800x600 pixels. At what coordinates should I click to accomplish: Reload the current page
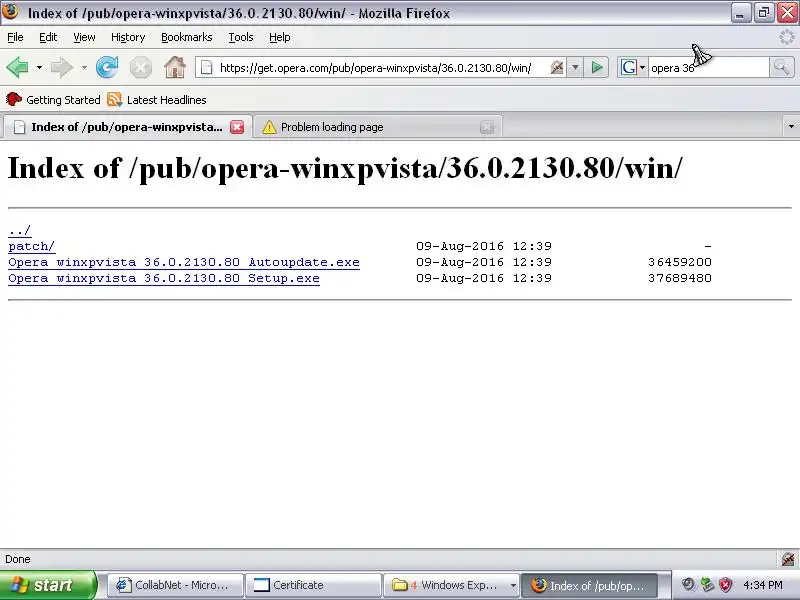tap(107, 67)
